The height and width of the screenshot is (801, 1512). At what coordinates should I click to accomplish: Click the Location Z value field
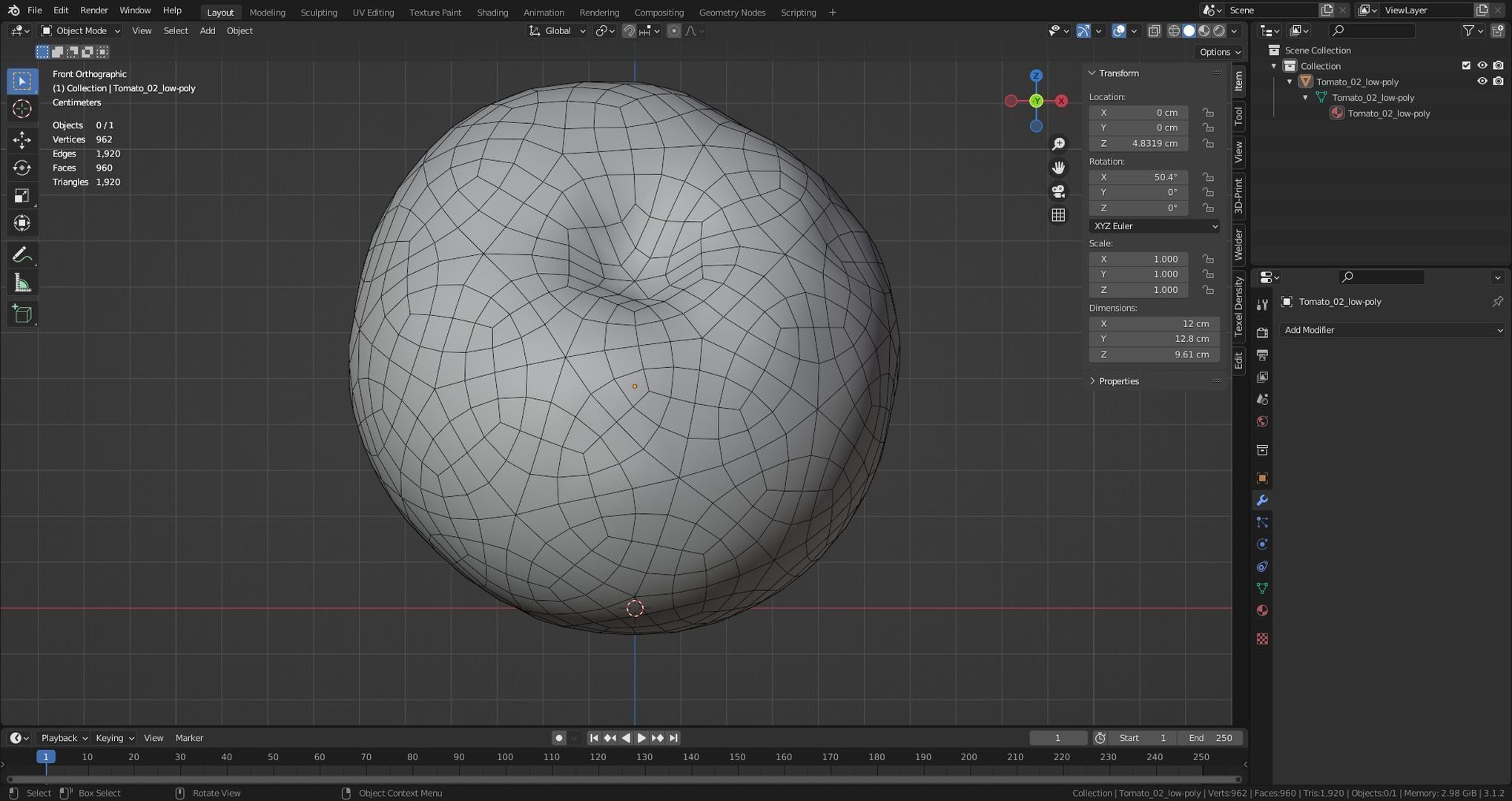click(1139, 144)
